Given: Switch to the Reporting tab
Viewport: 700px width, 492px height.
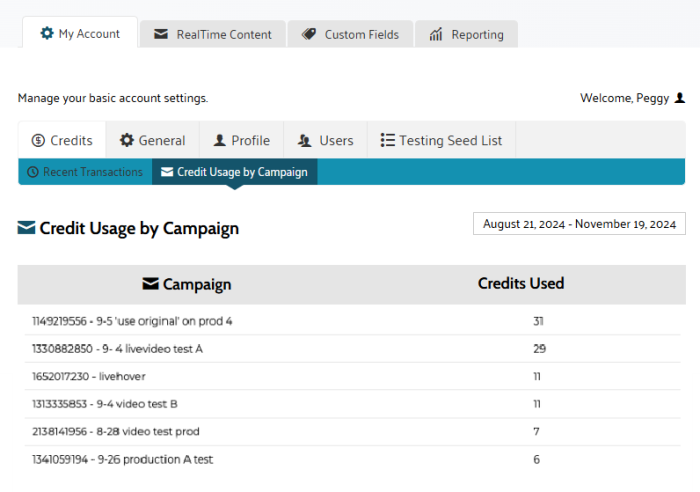Looking at the screenshot, I should click(466, 34).
